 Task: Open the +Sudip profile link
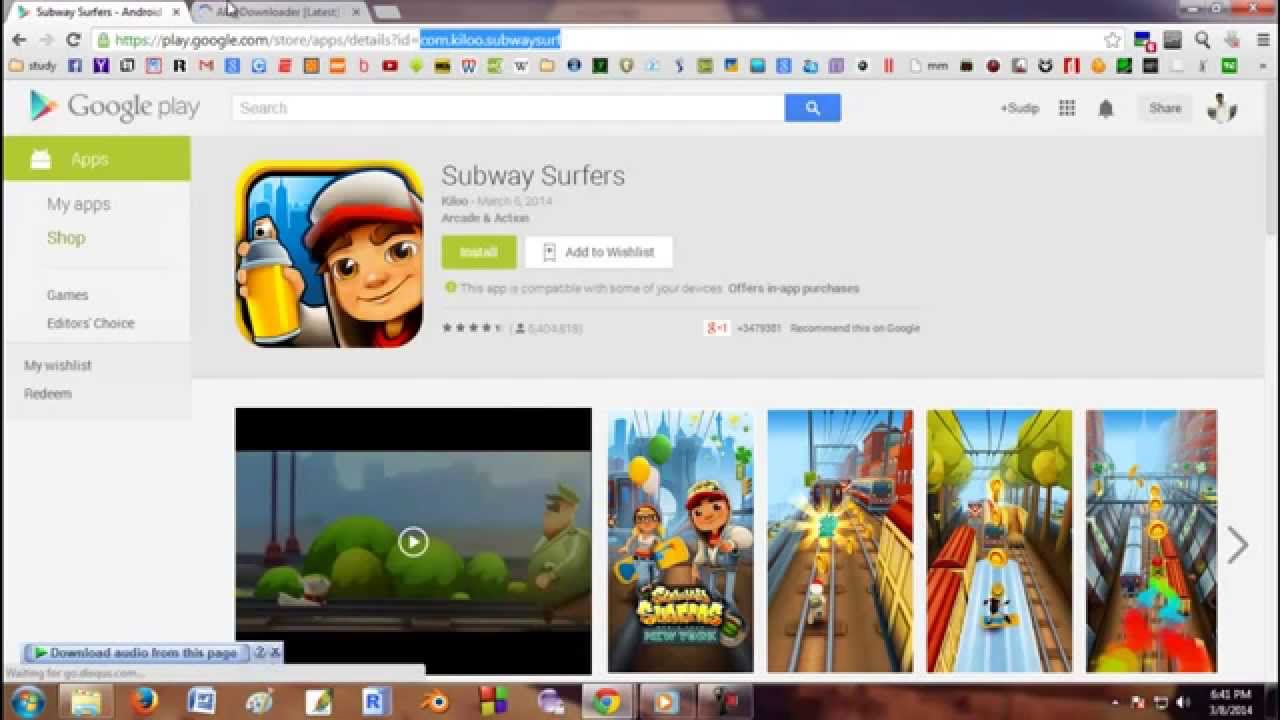click(x=1020, y=108)
